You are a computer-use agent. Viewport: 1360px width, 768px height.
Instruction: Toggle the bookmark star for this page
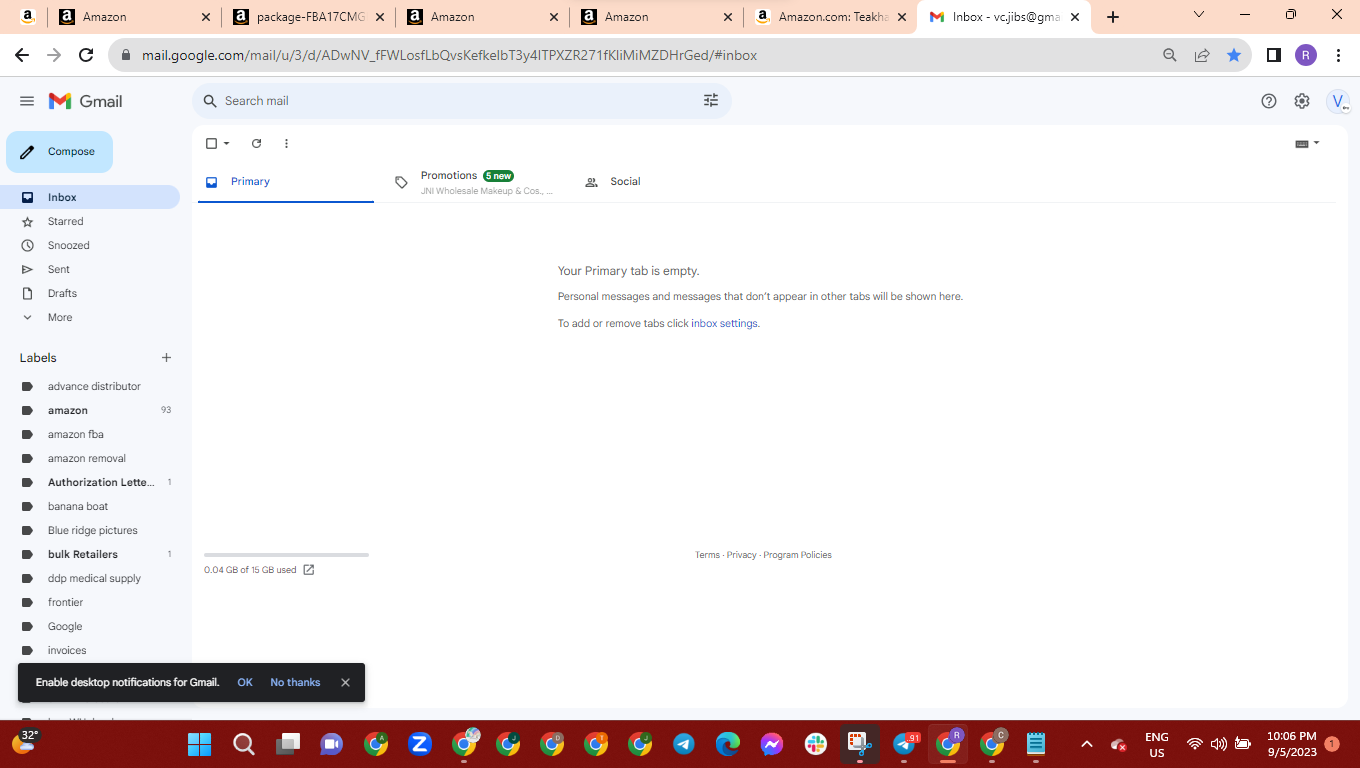pos(1234,56)
